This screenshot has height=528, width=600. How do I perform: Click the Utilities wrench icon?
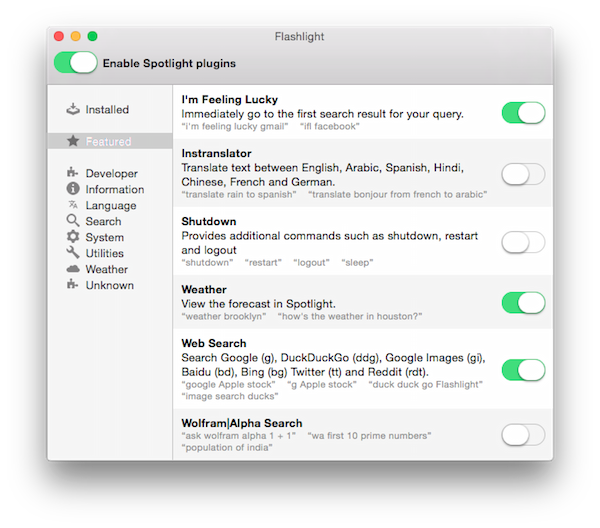(73, 253)
